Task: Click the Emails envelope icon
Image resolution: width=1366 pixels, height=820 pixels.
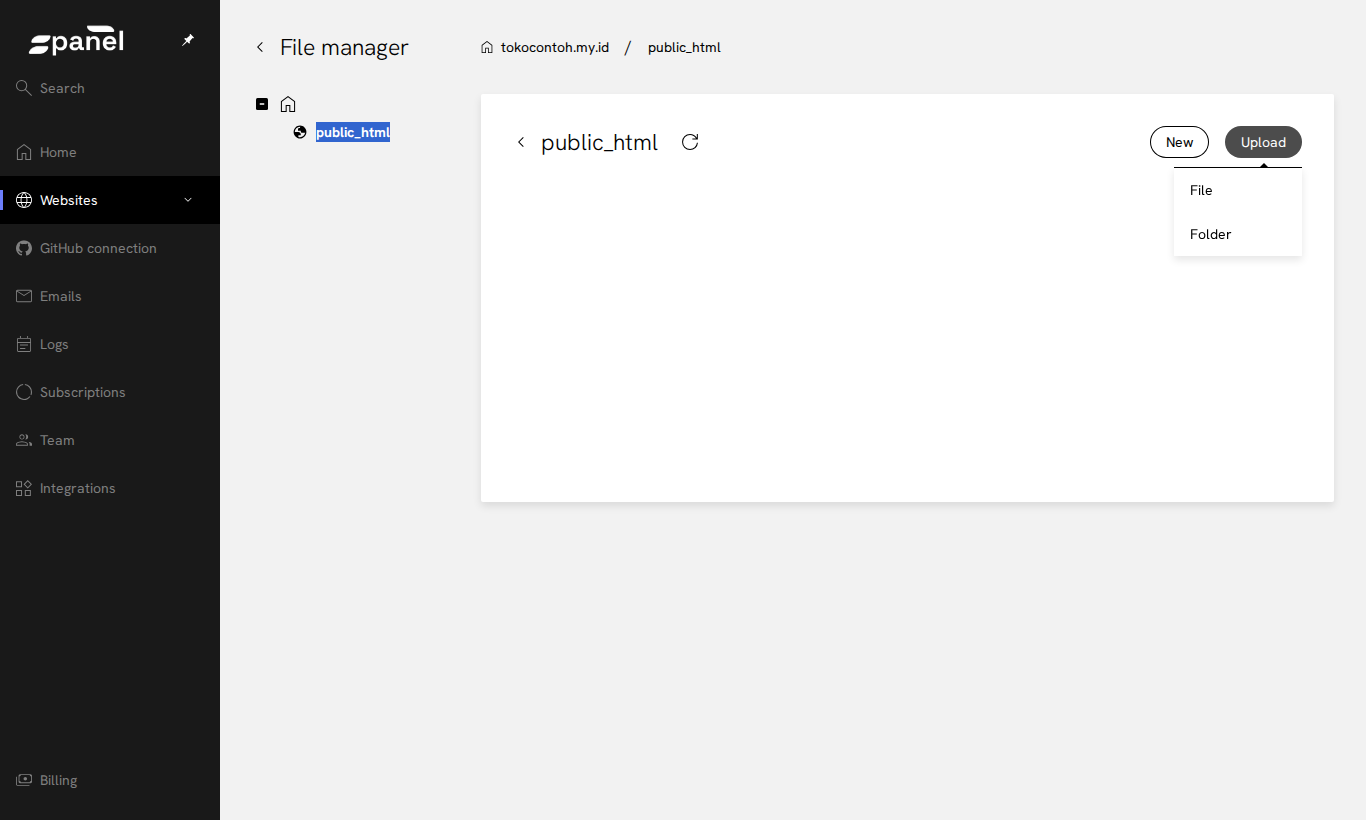Action: [x=24, y=296]
